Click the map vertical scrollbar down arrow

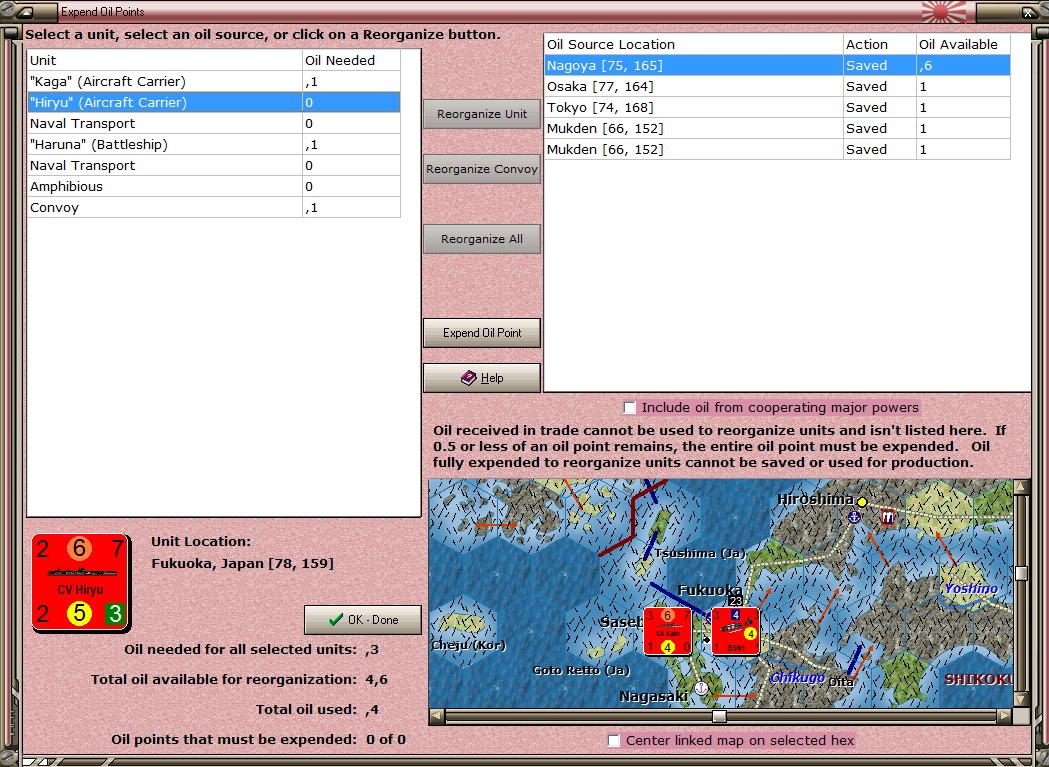click(1021, 699)
